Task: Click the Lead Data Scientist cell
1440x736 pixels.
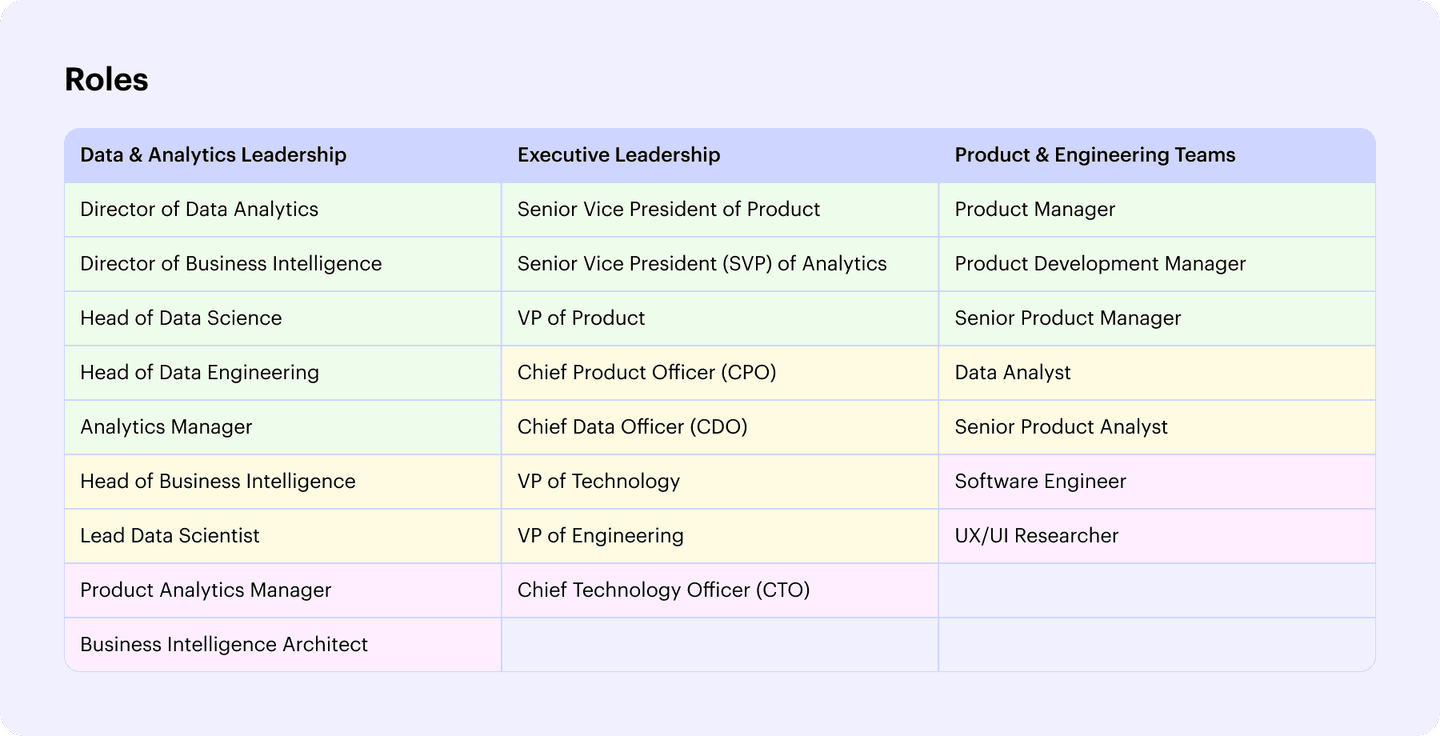Action: click(x=170, y=536)
